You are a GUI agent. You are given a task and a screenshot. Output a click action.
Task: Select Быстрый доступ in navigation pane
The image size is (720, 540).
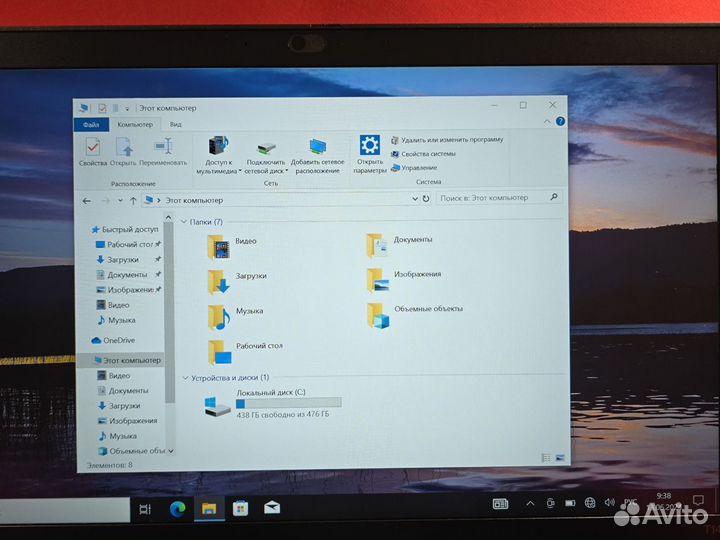coord(125,229)
